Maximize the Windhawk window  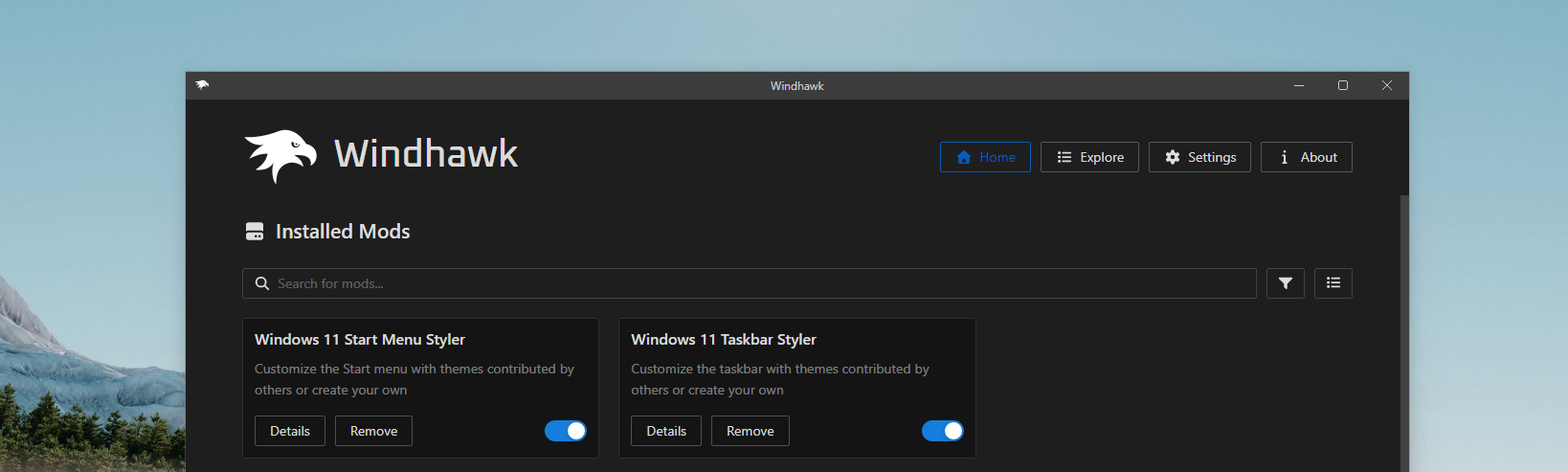click(1343, 85)
